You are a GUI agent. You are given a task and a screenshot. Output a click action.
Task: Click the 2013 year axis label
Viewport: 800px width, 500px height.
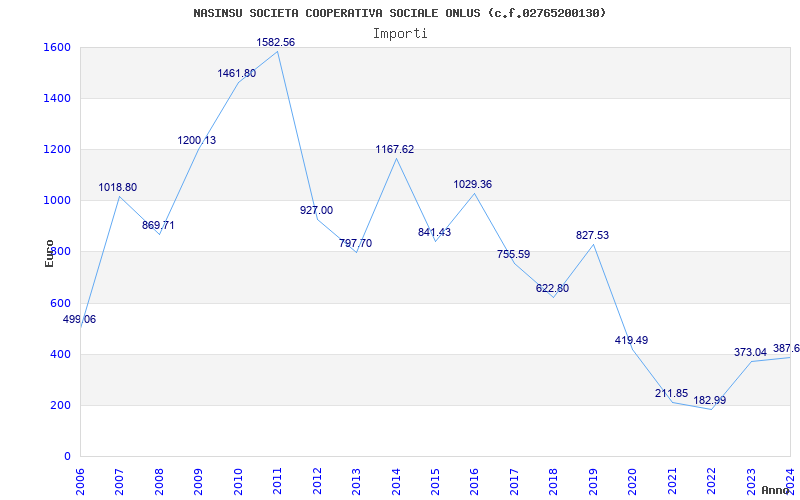356,481
